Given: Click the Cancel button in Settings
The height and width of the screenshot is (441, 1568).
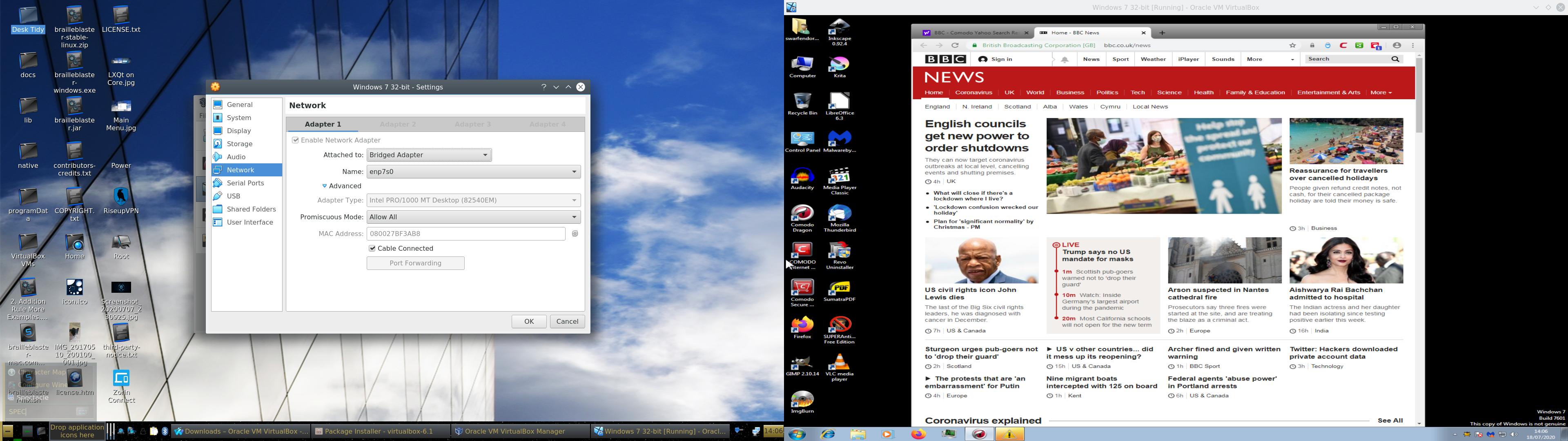Looking at the screenshot, I should (x=567, y=322).
